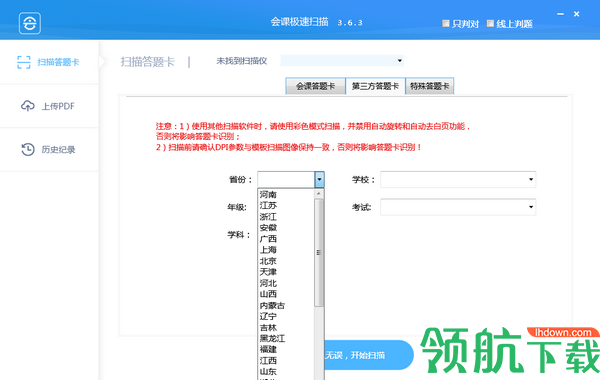Image resolution: width=600 pixels, height=380 pixels.
Task: Click the cloud upload PDF icon
Action: [28, 106]
